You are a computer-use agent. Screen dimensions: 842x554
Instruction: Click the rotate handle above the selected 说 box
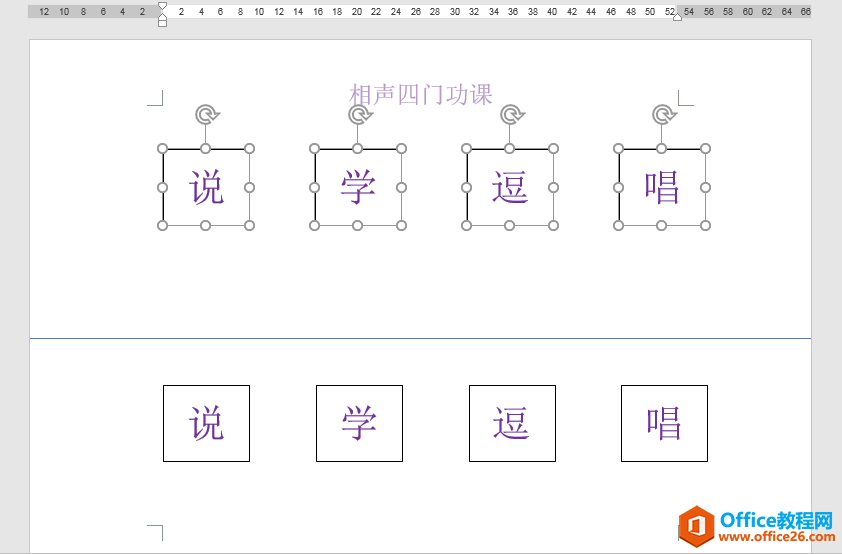tap(207, 115)
